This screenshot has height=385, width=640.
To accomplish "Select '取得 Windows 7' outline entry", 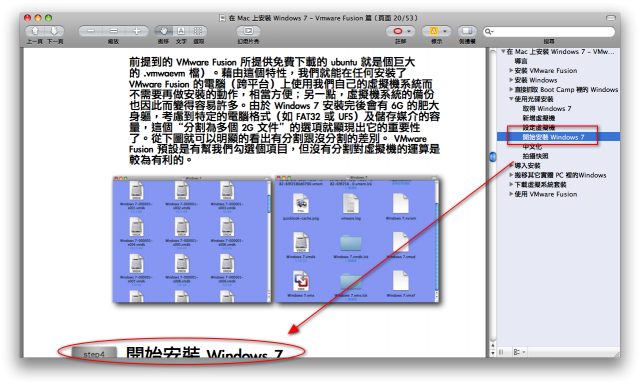I will [x=547, y=108].
